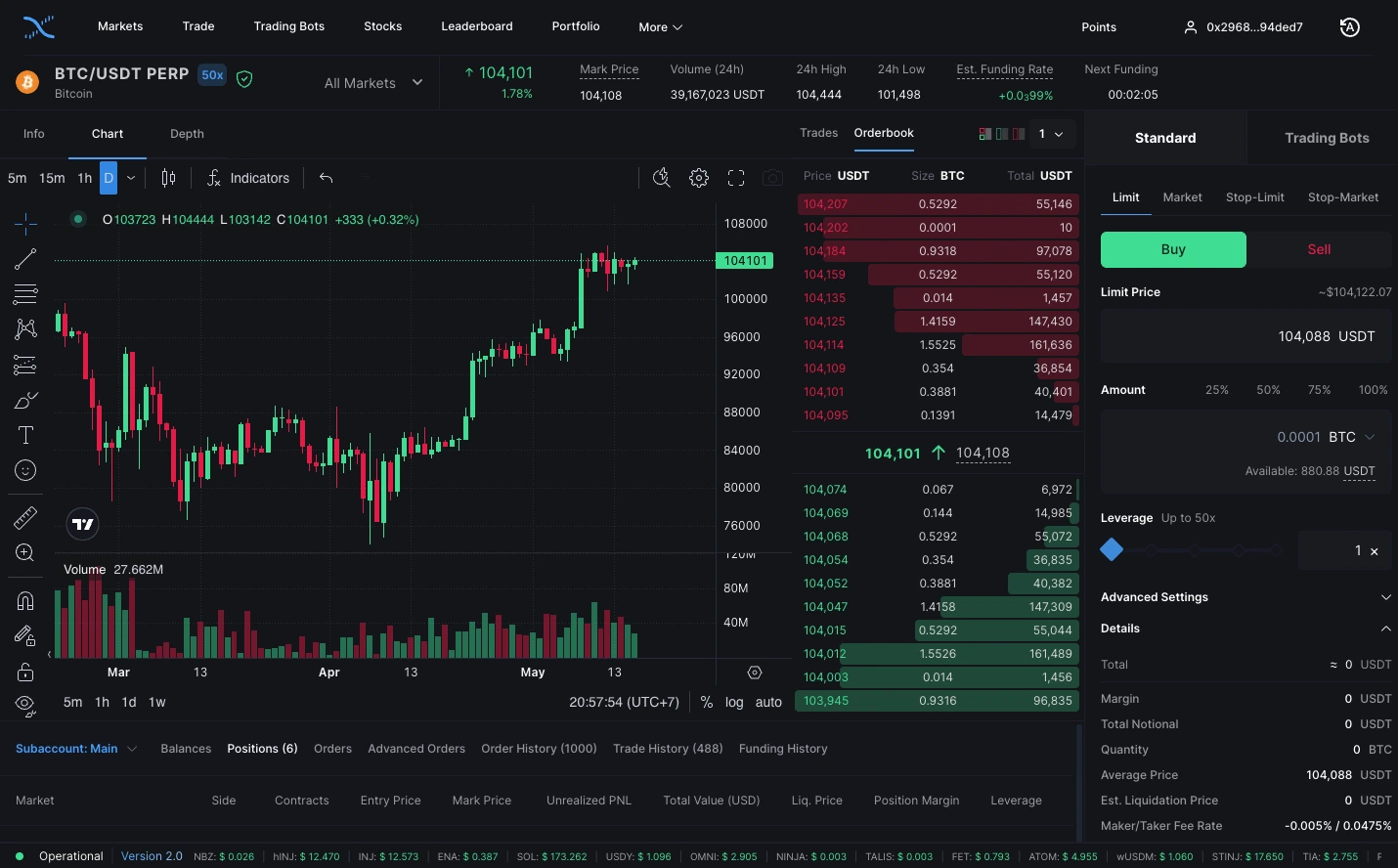Pick the brush drawing tool
The image size is (1398, 868).
(24, 400)
